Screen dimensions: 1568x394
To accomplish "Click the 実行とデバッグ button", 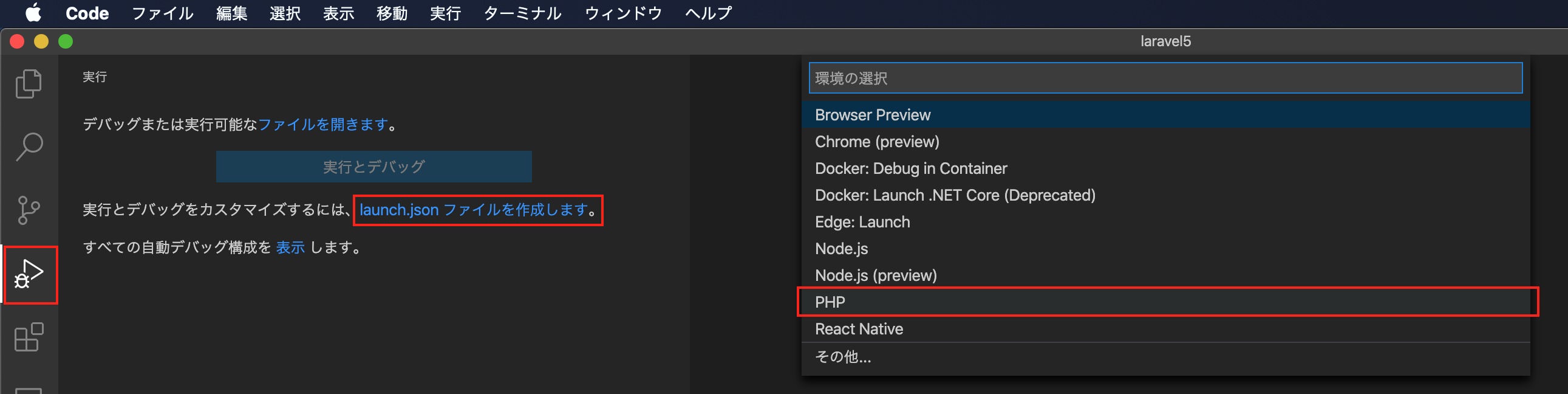I will (373, 167).
